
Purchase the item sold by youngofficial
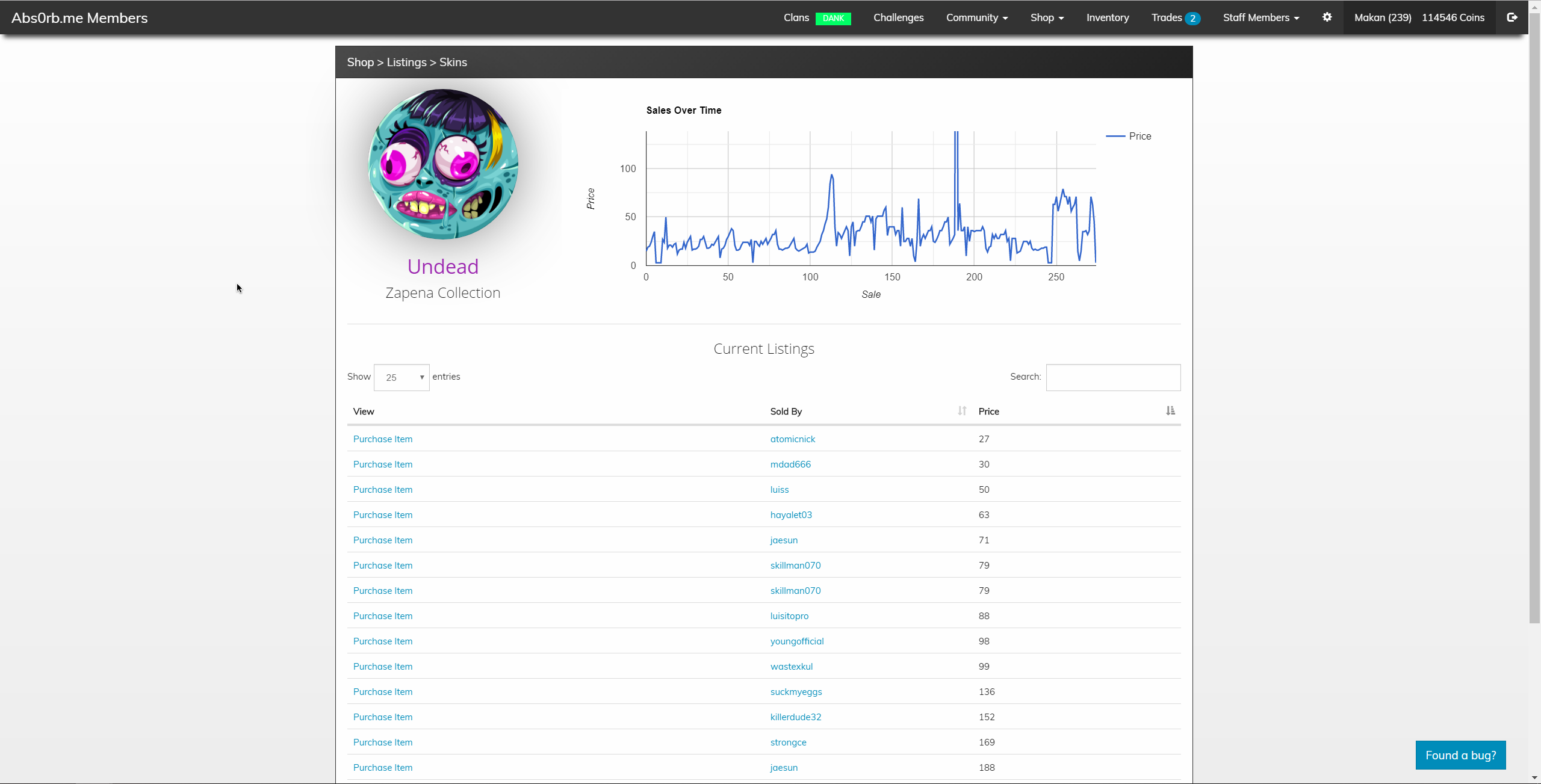383,641
